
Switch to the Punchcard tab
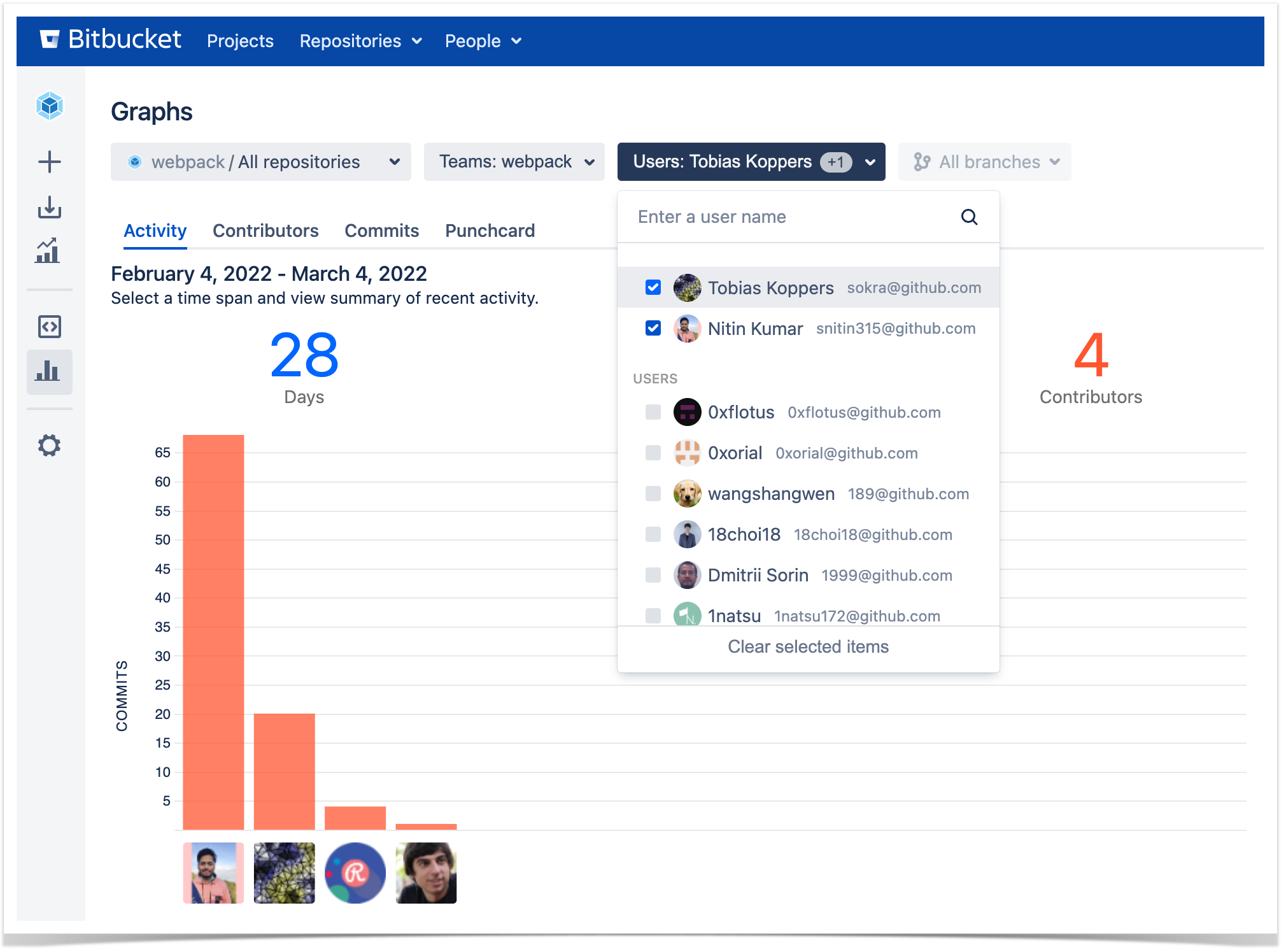coord(490,231)
